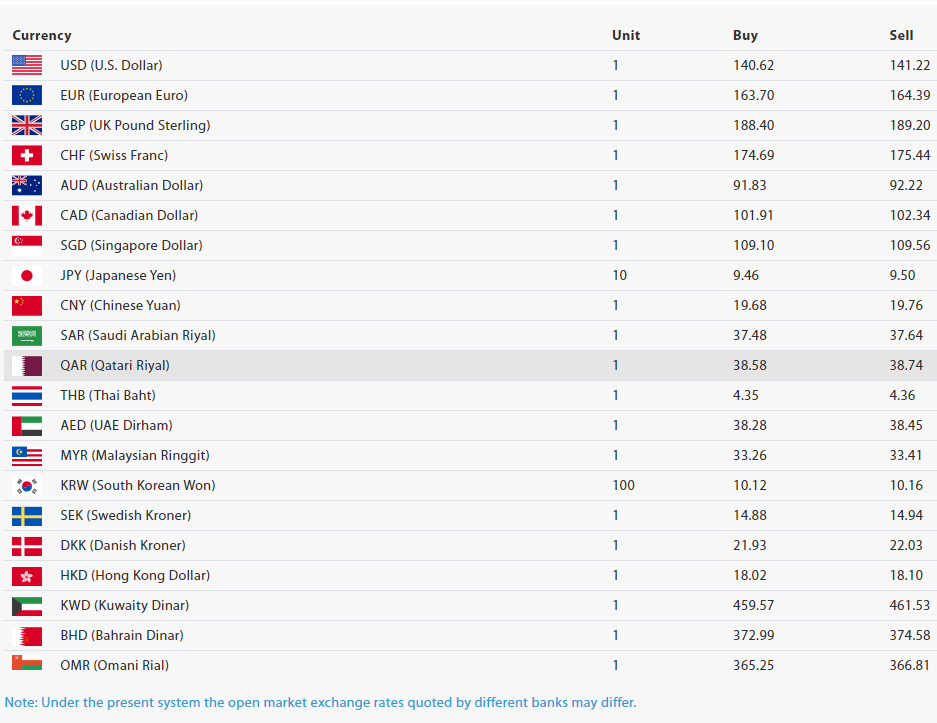
Task: Click the European Union flag icon
Action: (x=27, y=95)
